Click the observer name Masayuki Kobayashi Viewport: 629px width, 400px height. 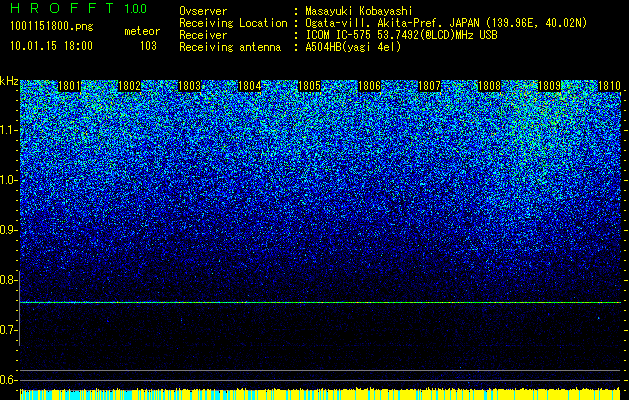[x=359, y=12]
